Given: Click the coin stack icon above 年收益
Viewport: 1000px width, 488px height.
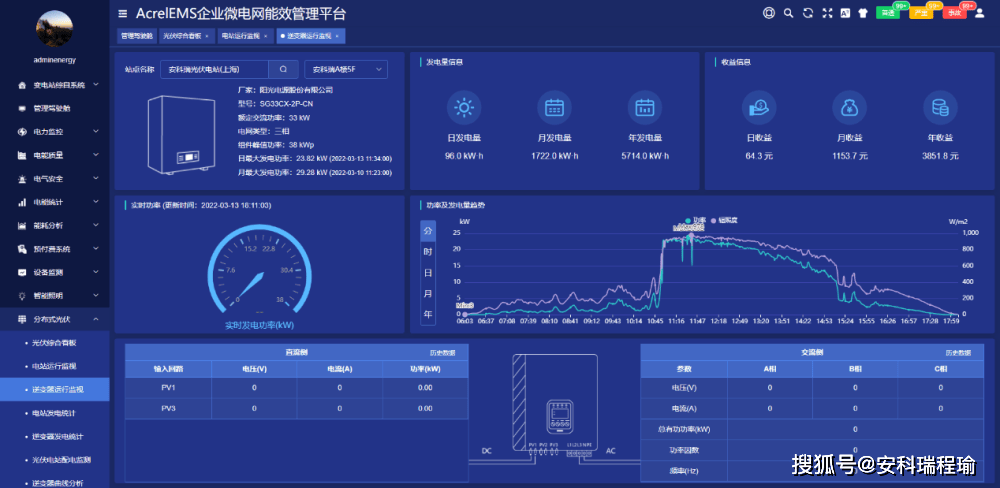Looking at the screenshot, I should tap(940, 107).
